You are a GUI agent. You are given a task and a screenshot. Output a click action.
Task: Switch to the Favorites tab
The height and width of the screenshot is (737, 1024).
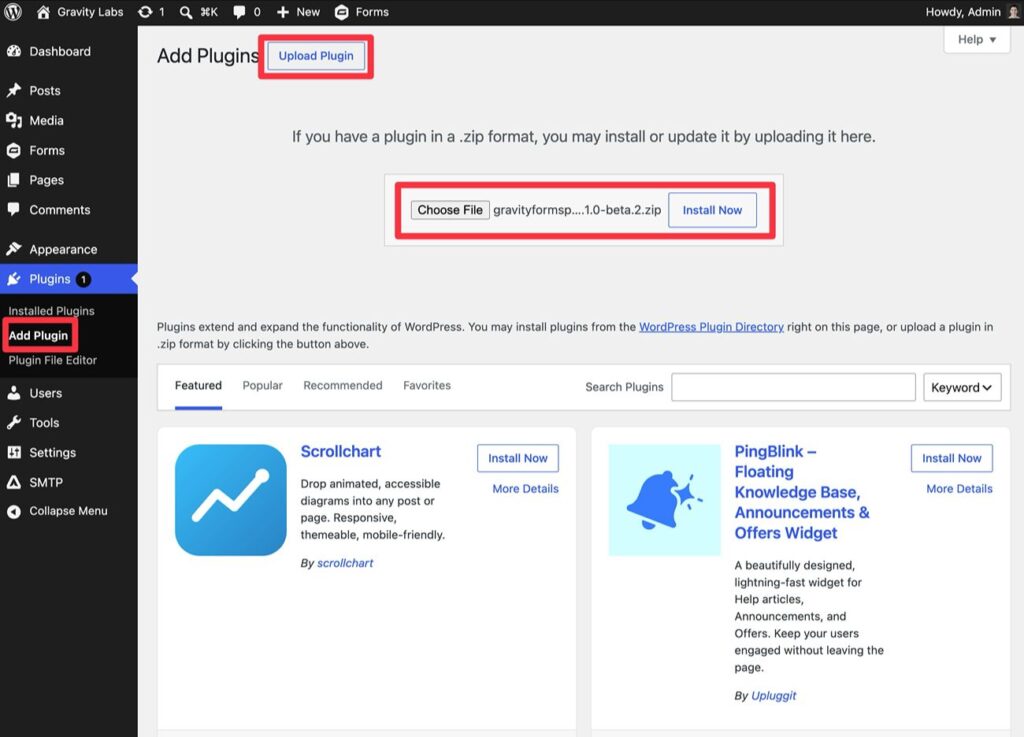click(427, 385)
